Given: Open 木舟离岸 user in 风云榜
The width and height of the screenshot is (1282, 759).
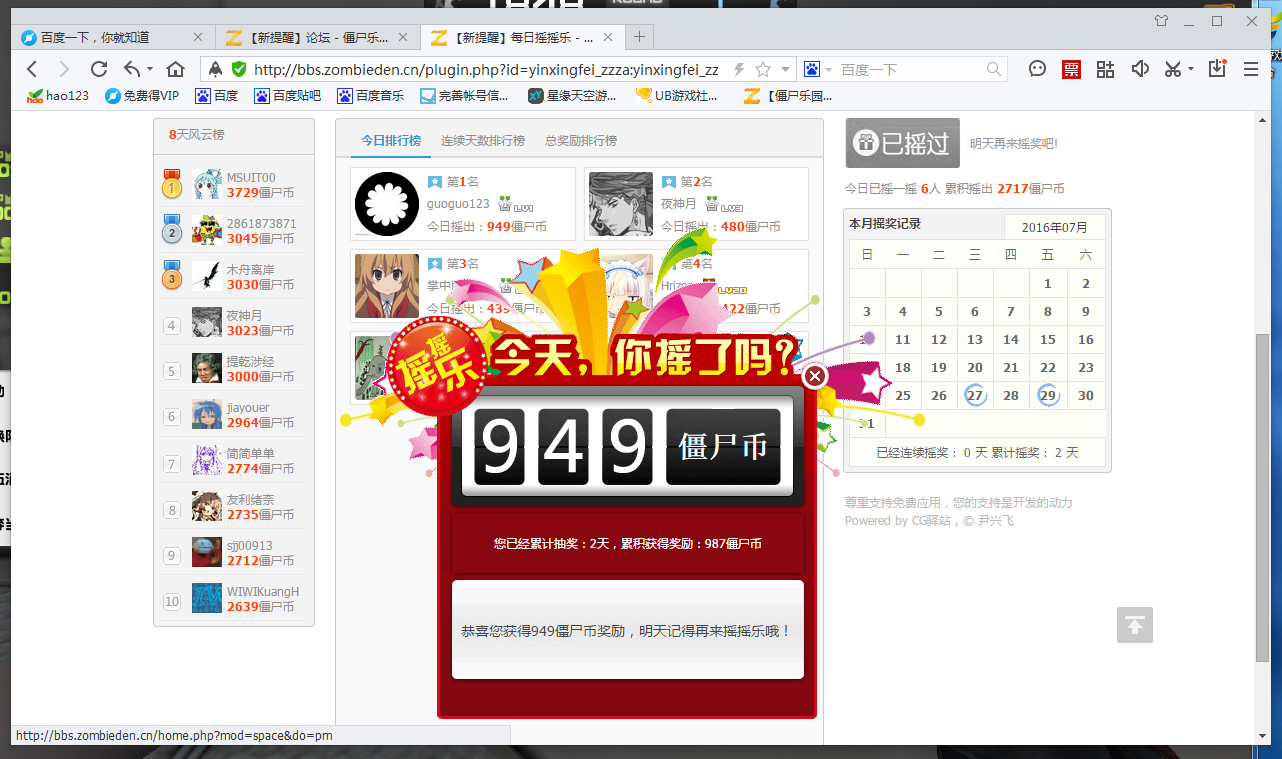Looking at the screenshot, I should pyautogui.click(x=250, y=270).
